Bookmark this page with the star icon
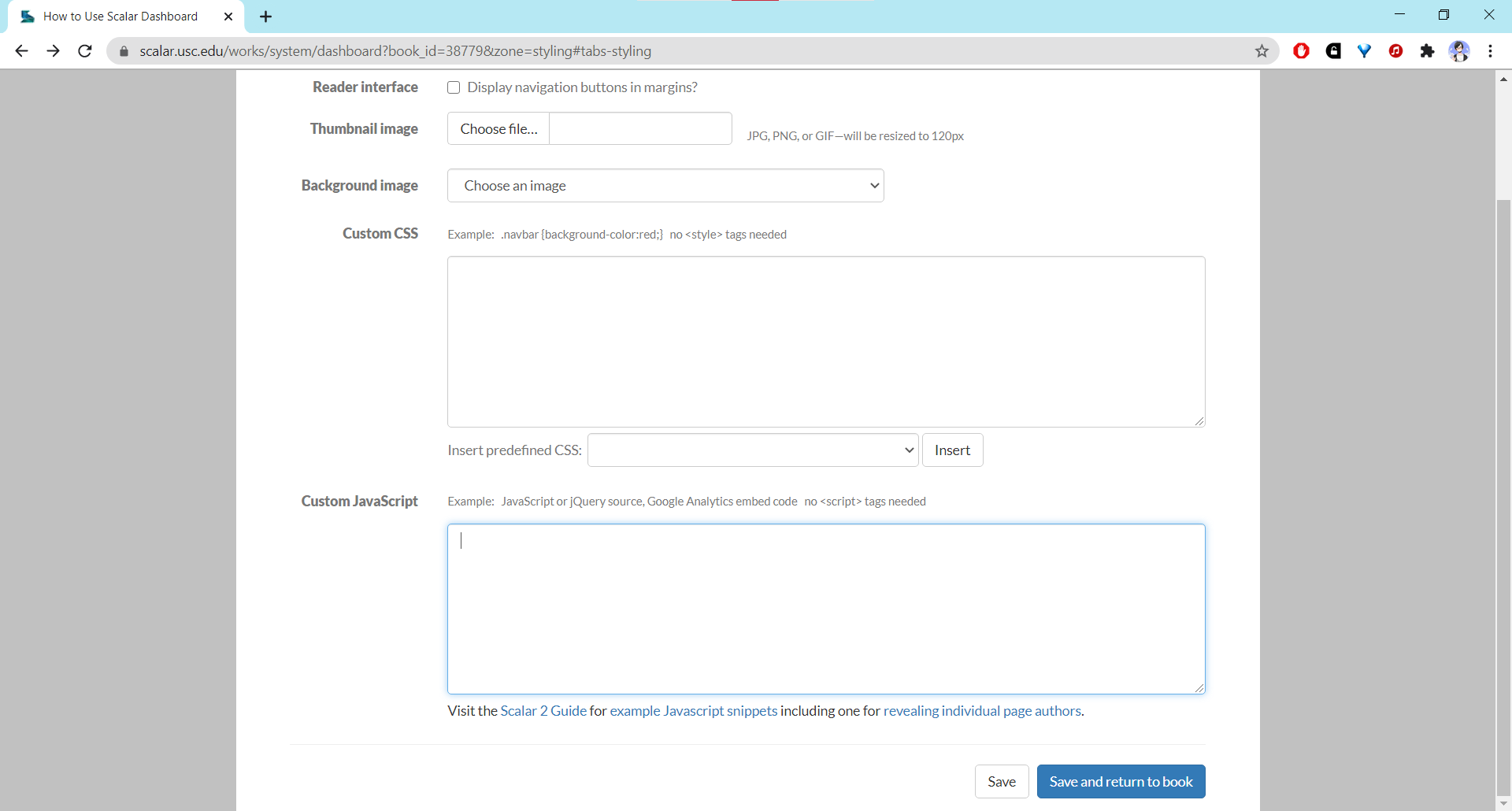 [1262, 51]
